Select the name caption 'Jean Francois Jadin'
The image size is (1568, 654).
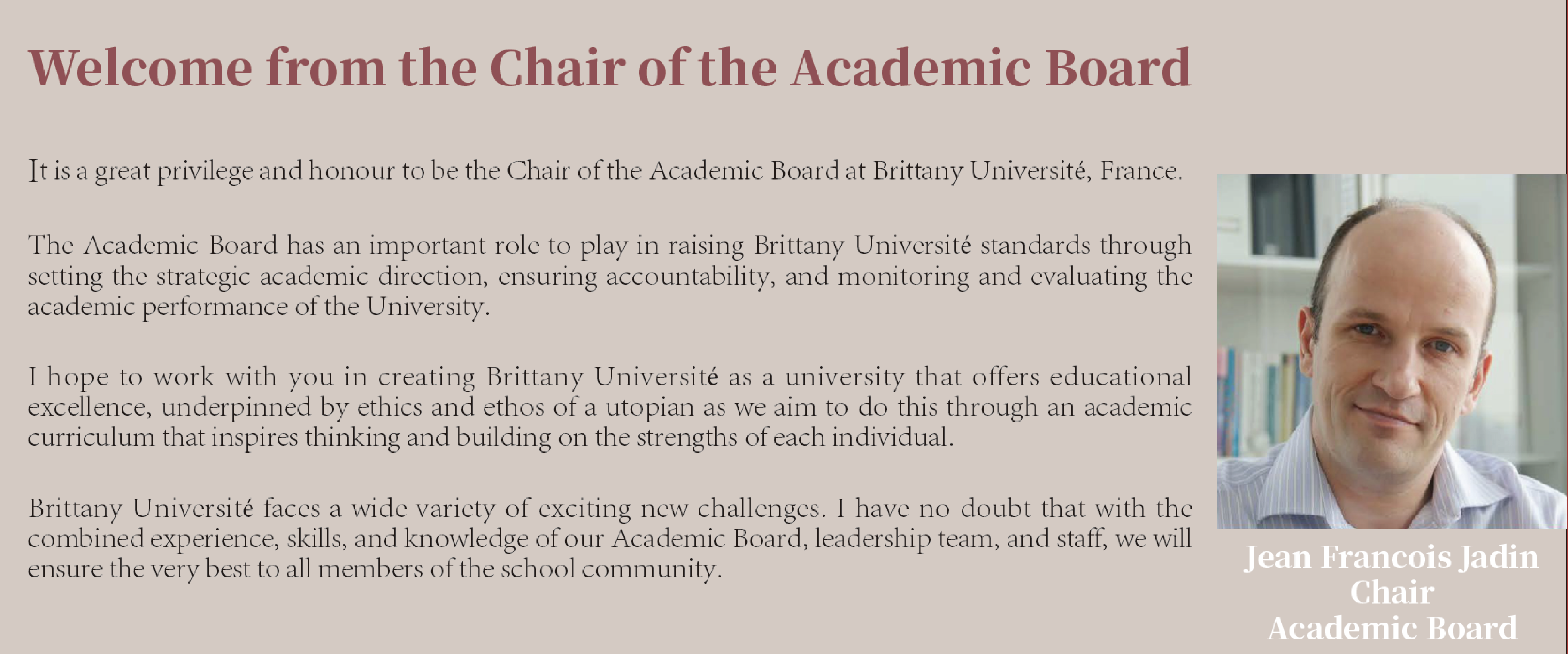click(1391, 558)
